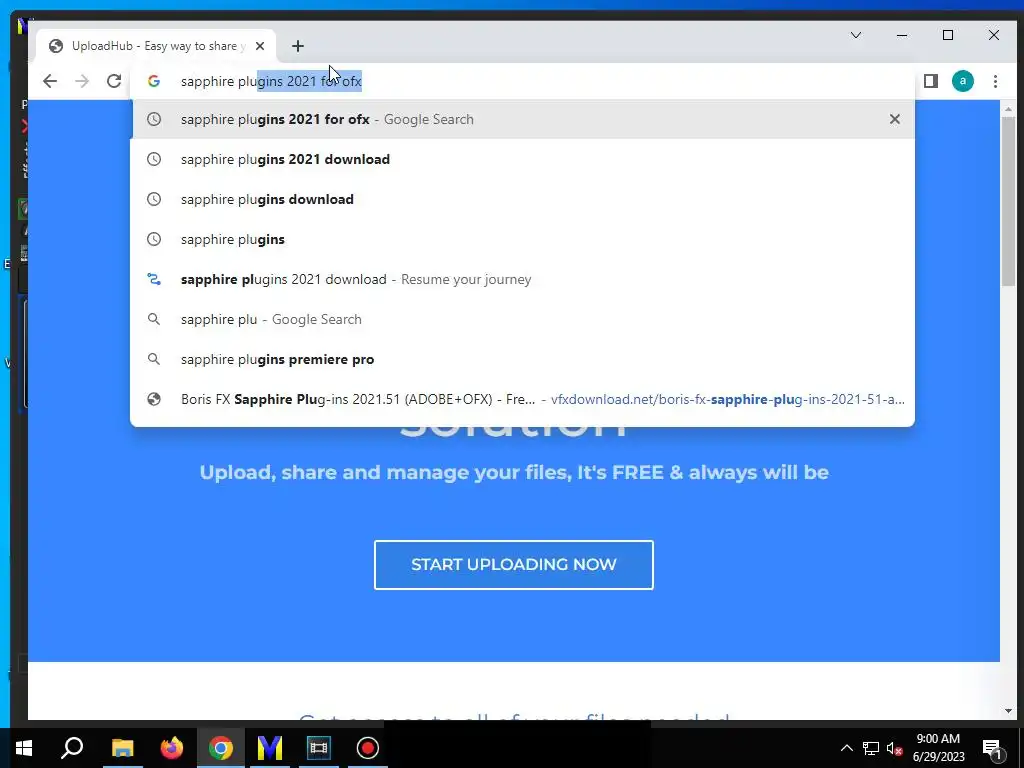Open the tab search chevron
This screenshot has width=1024, height=768.
[x=856, y=35]
